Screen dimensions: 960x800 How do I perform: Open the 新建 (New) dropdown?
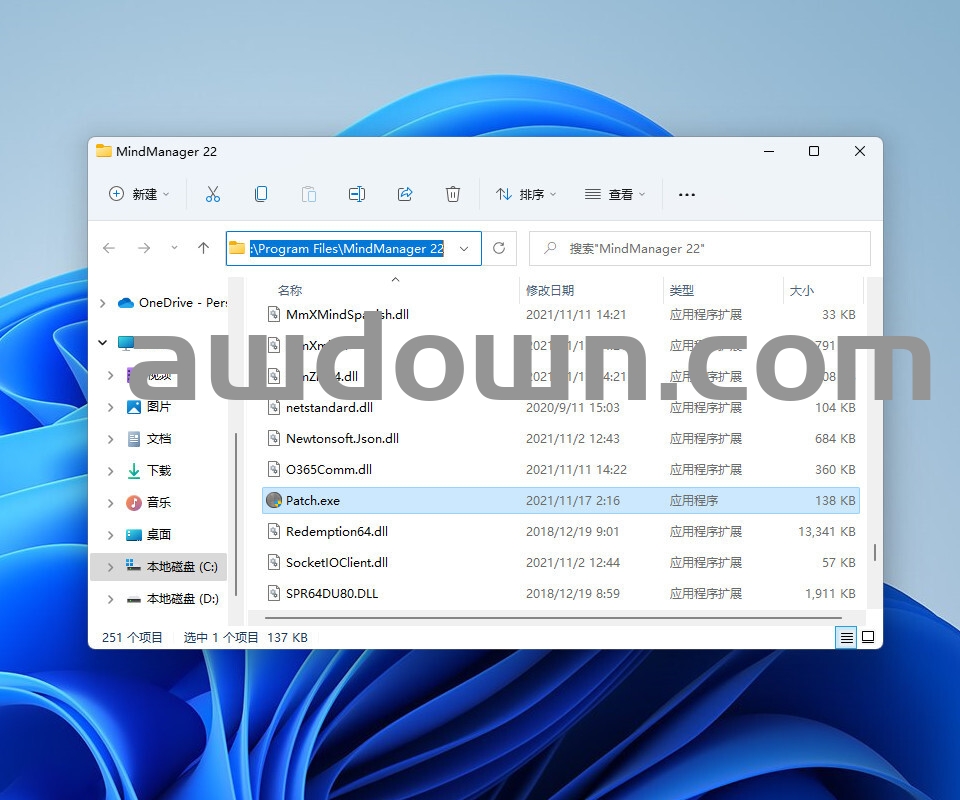pyautogui.click(x=139, y=194)
